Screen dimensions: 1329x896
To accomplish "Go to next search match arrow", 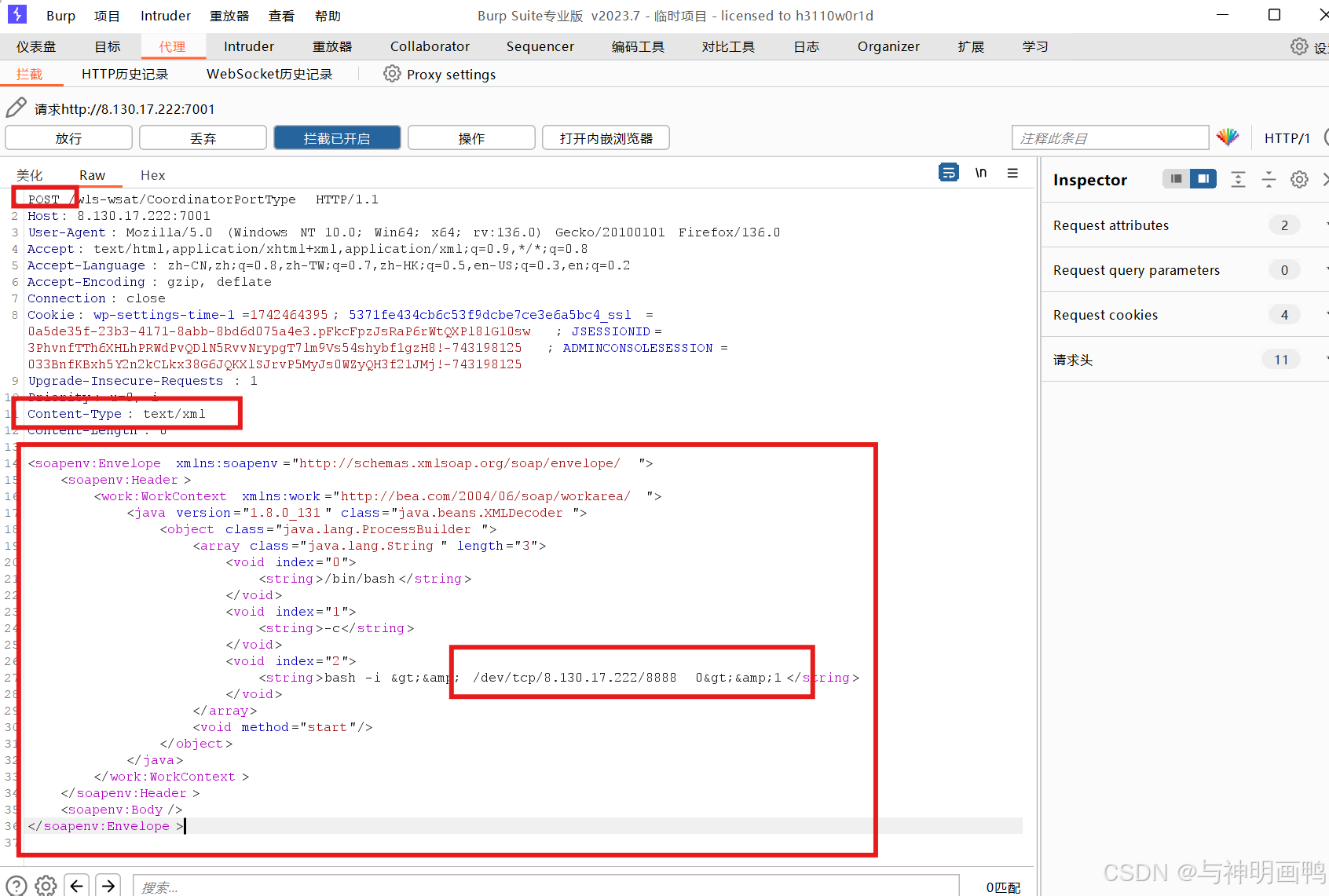I will (x=108, y=886).
